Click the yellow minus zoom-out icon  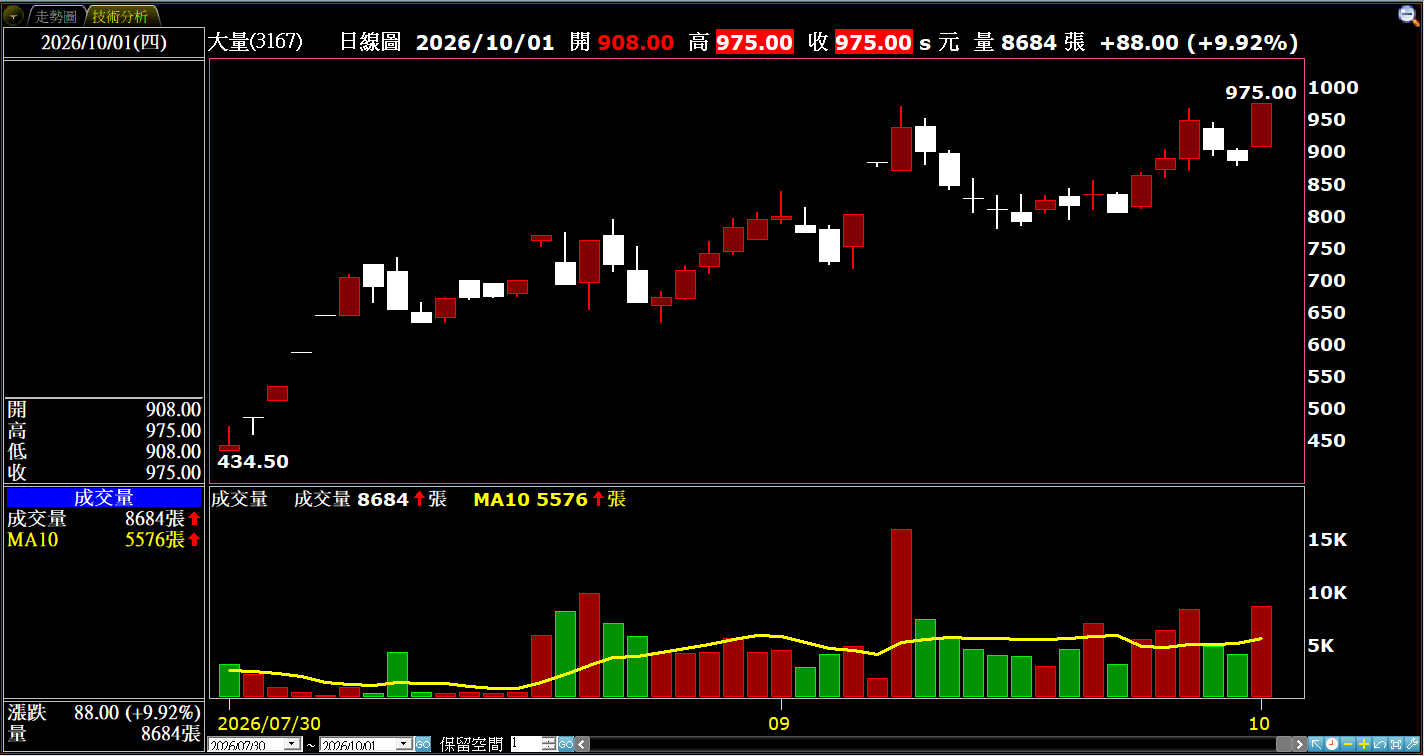click(x=1348, y=744)
